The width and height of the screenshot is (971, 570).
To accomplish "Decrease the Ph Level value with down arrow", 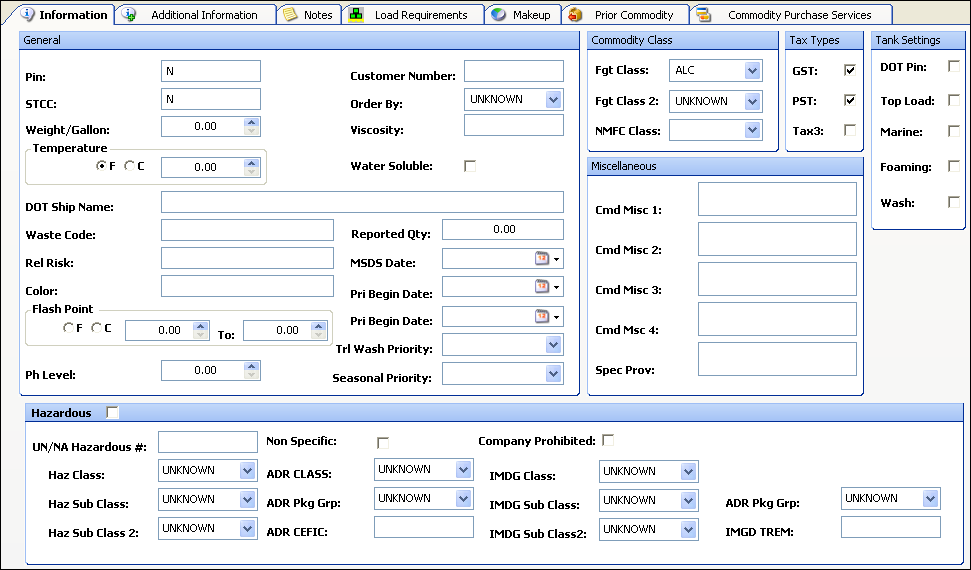I will point(252,376).
